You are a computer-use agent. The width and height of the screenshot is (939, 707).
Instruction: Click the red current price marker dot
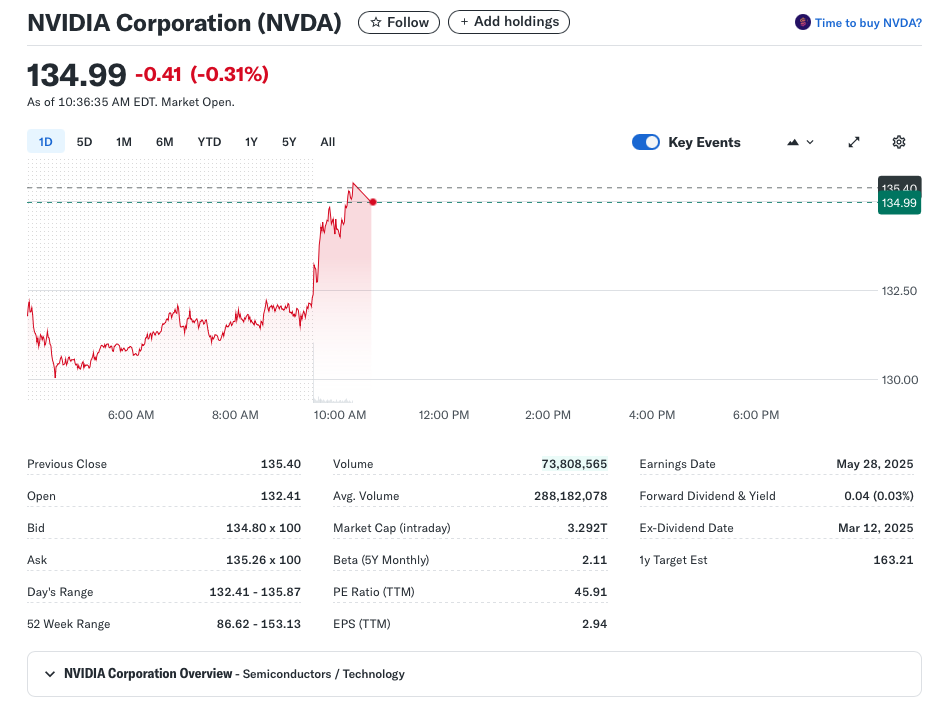tap(373, 202)
